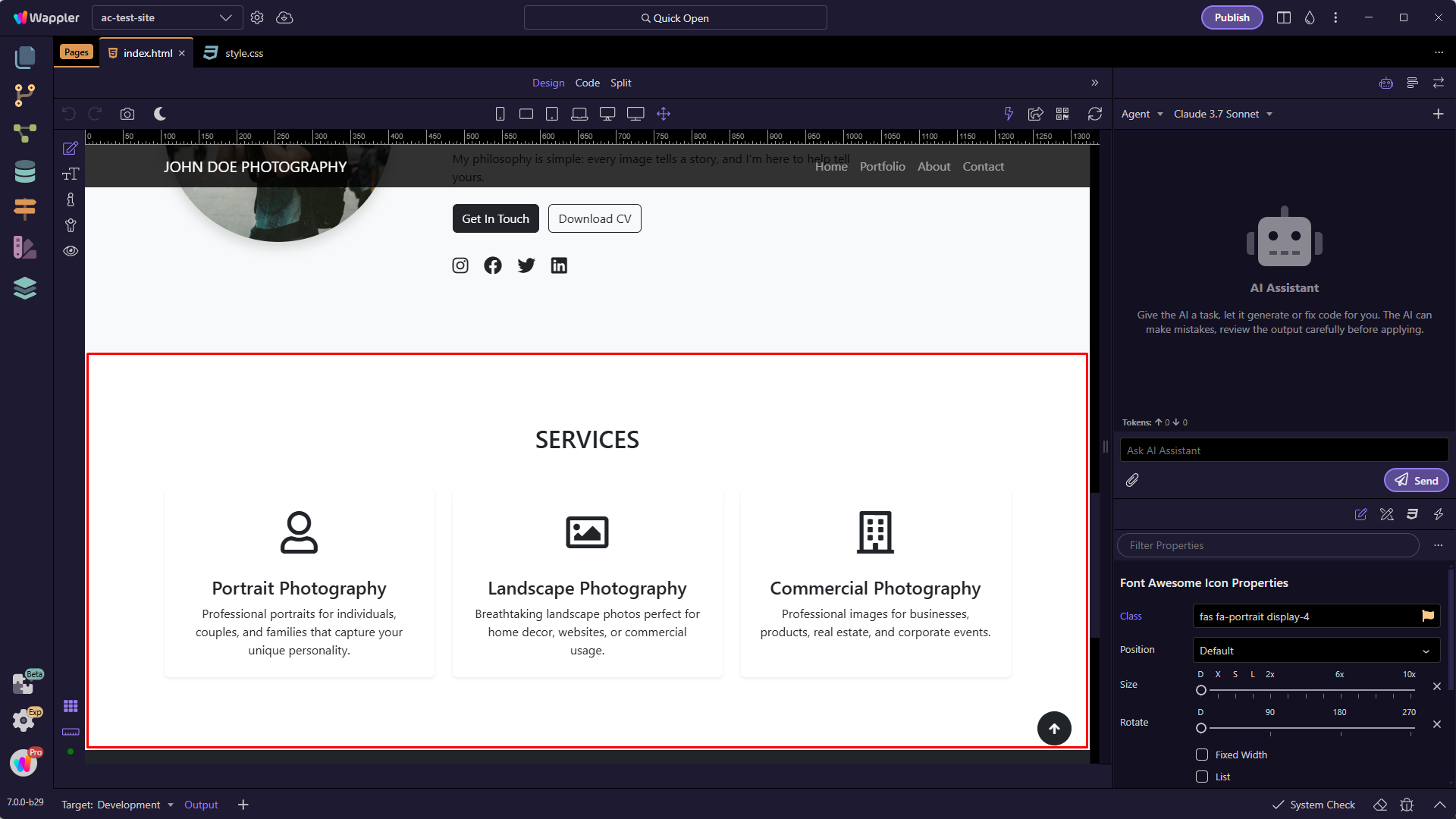Screen dimensions: 1456x819
Task: Open the Database Manager sidebar icon
Action: pyautogui.click(x=25, y=171)
